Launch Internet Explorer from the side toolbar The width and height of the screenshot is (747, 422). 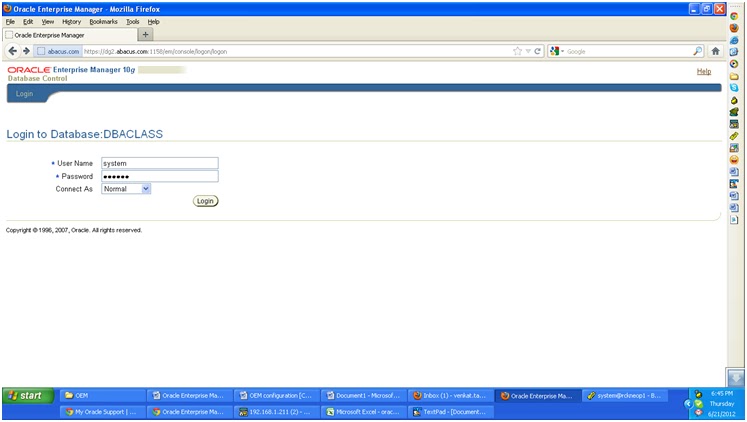click(734, 40)
